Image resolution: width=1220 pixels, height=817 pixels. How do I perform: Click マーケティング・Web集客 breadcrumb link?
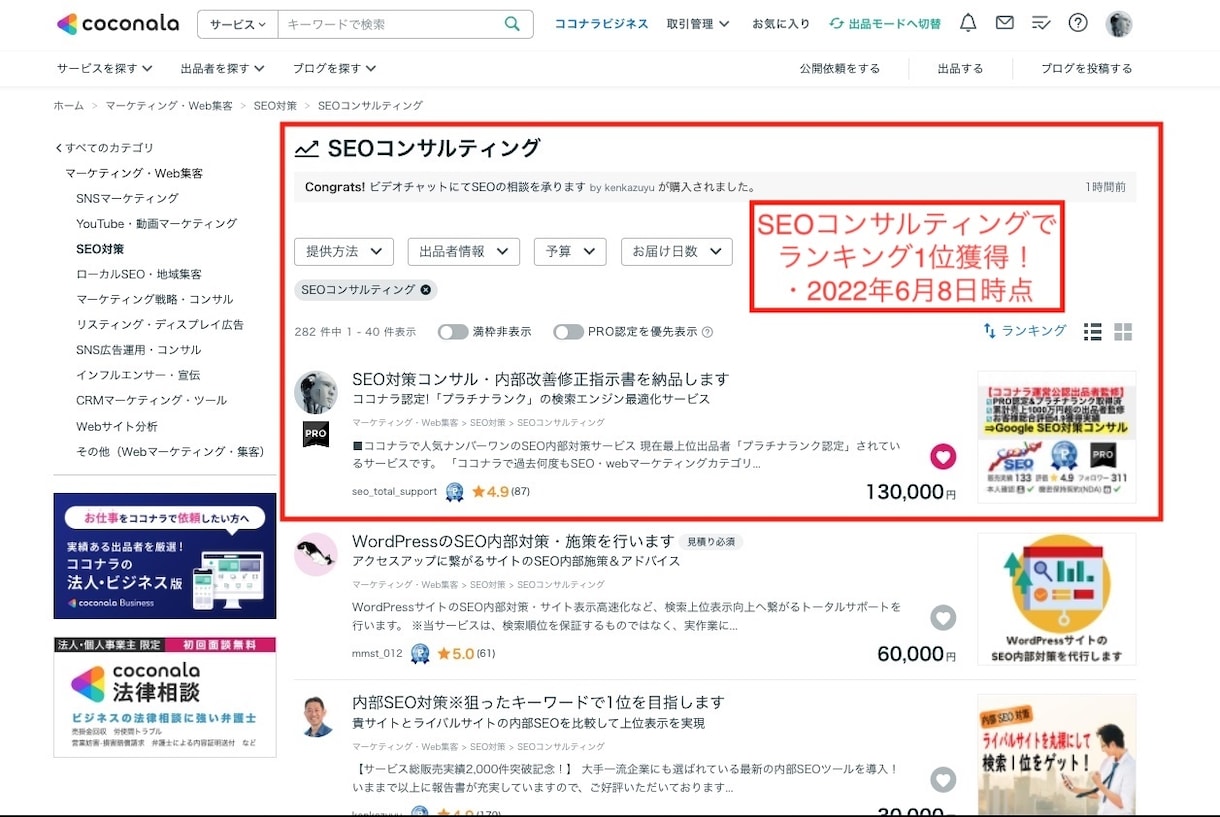(169, 106)
